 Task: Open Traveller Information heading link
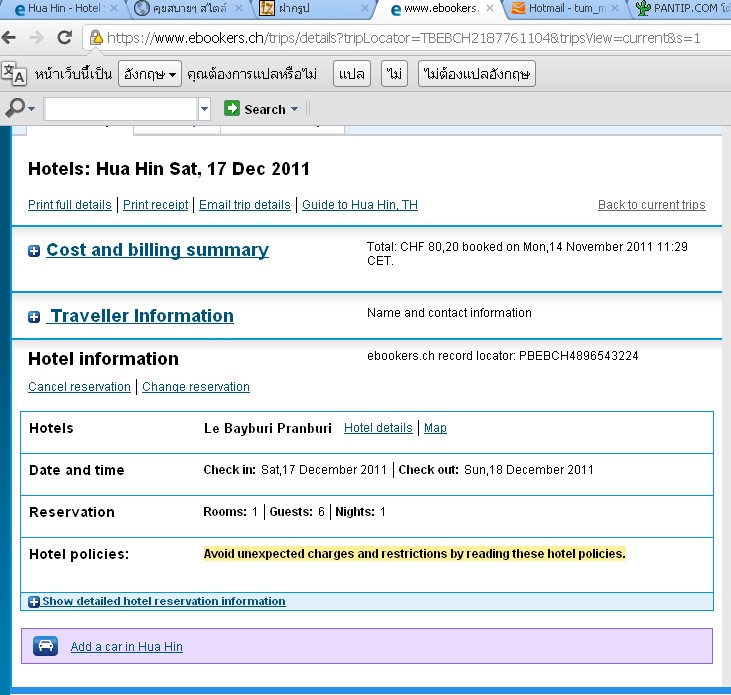pos(140,316)
